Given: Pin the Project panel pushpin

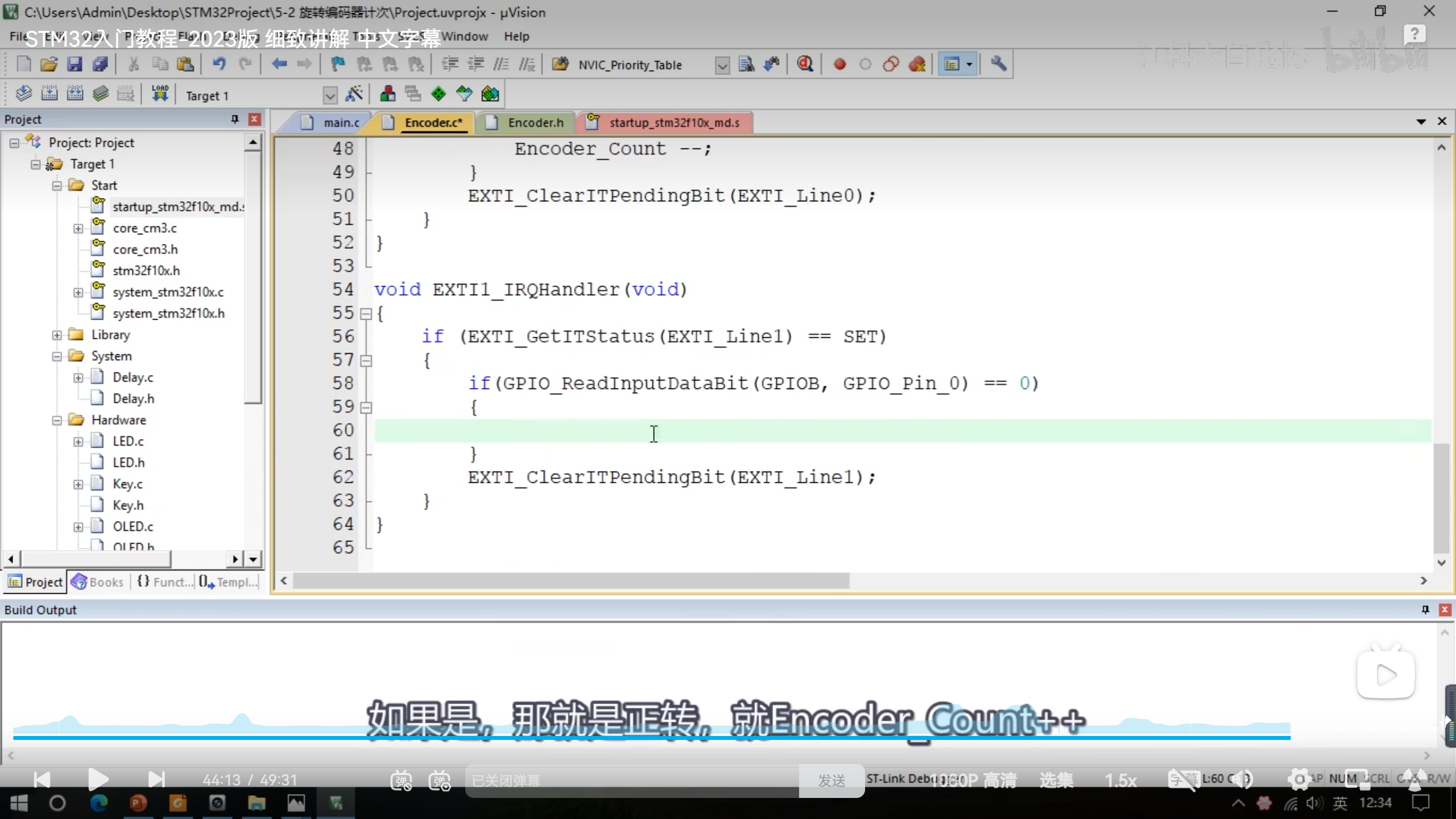Looking at the screenshot, I should (234, 119).
